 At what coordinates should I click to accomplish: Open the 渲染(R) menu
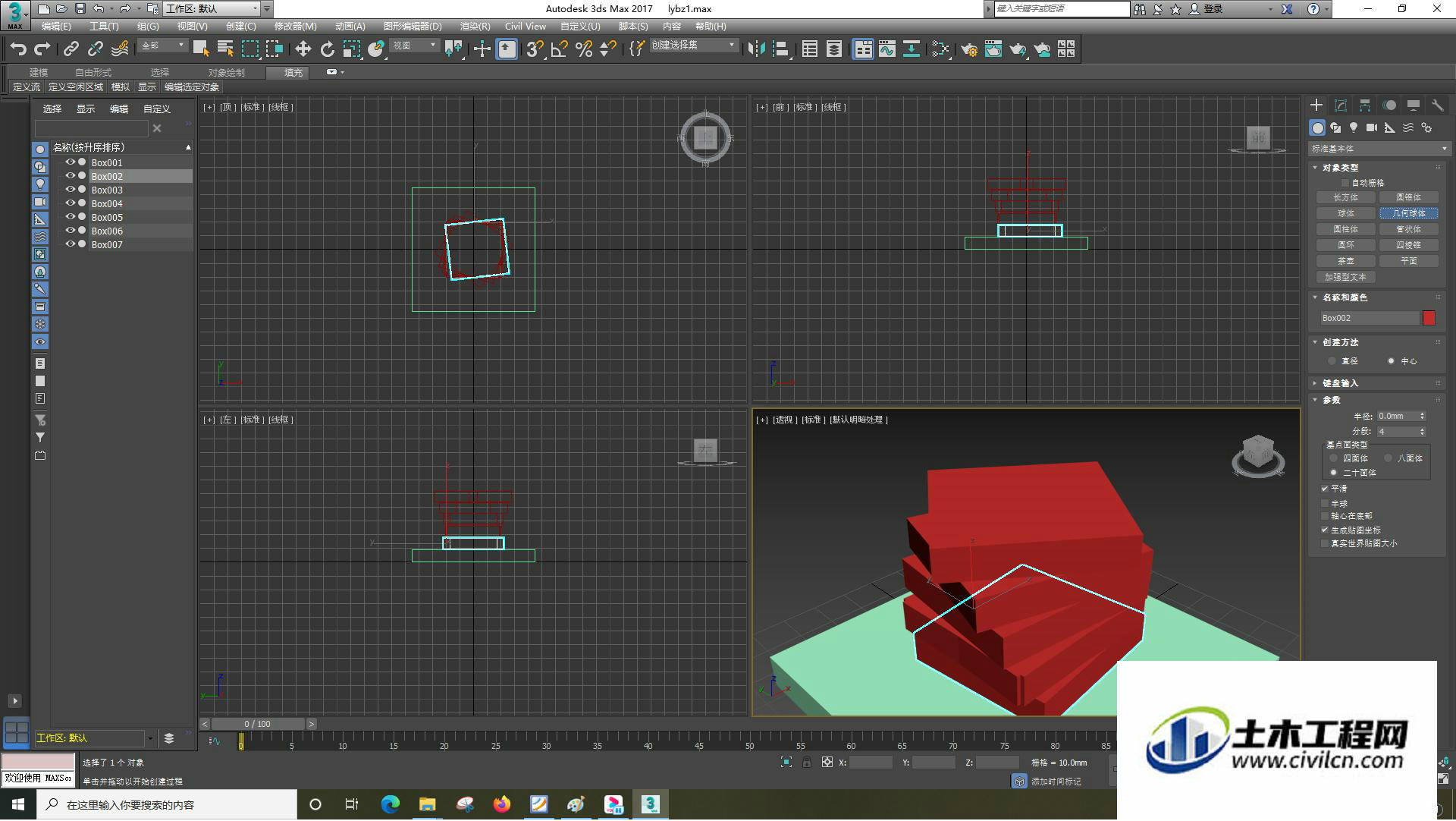pyautogui.click(x=475, y=27)
